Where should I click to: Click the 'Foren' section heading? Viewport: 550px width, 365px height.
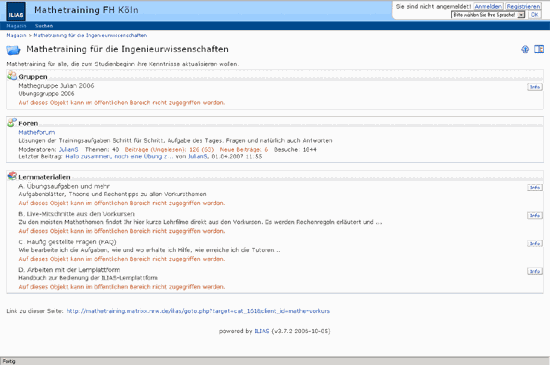coord(28,123)
